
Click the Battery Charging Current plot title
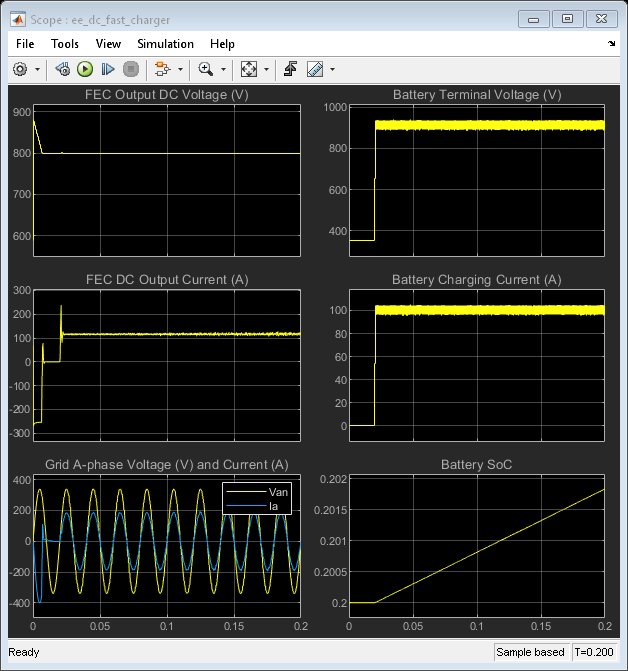(x=477, y=279)
